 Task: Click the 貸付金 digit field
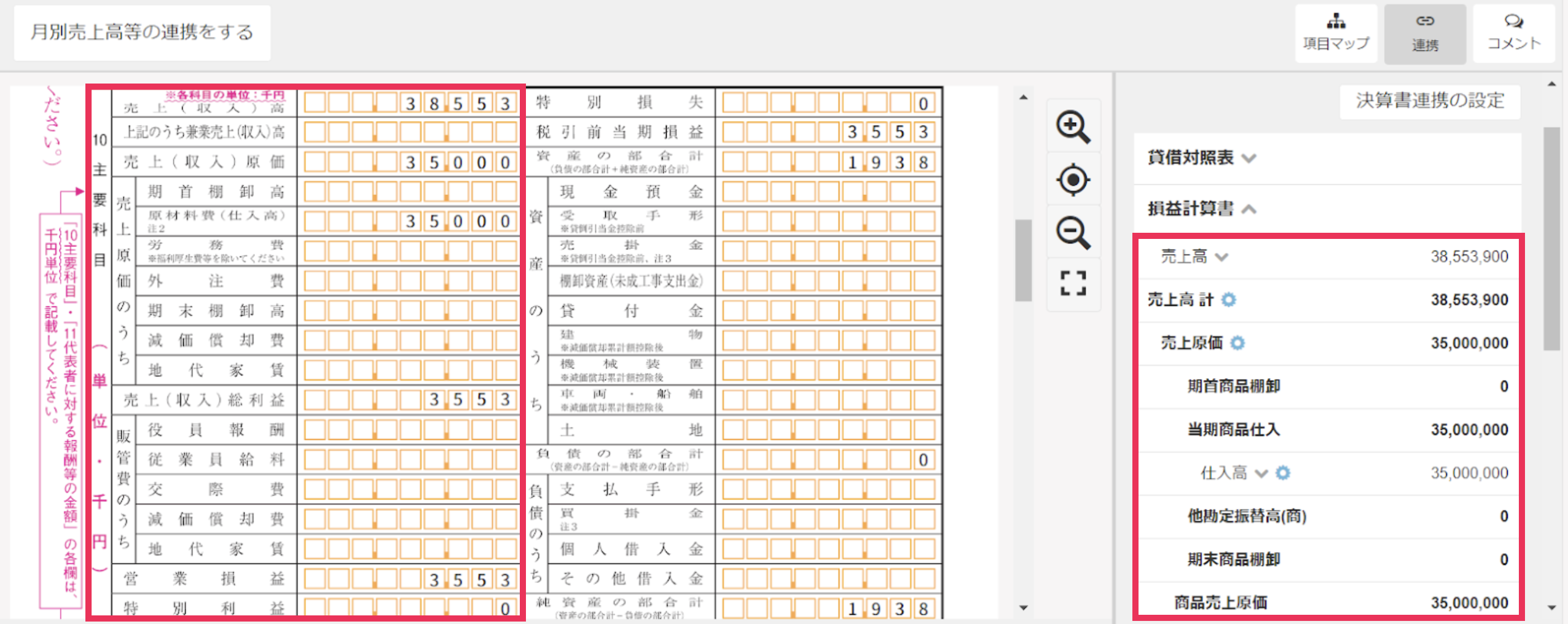(829, 311)
